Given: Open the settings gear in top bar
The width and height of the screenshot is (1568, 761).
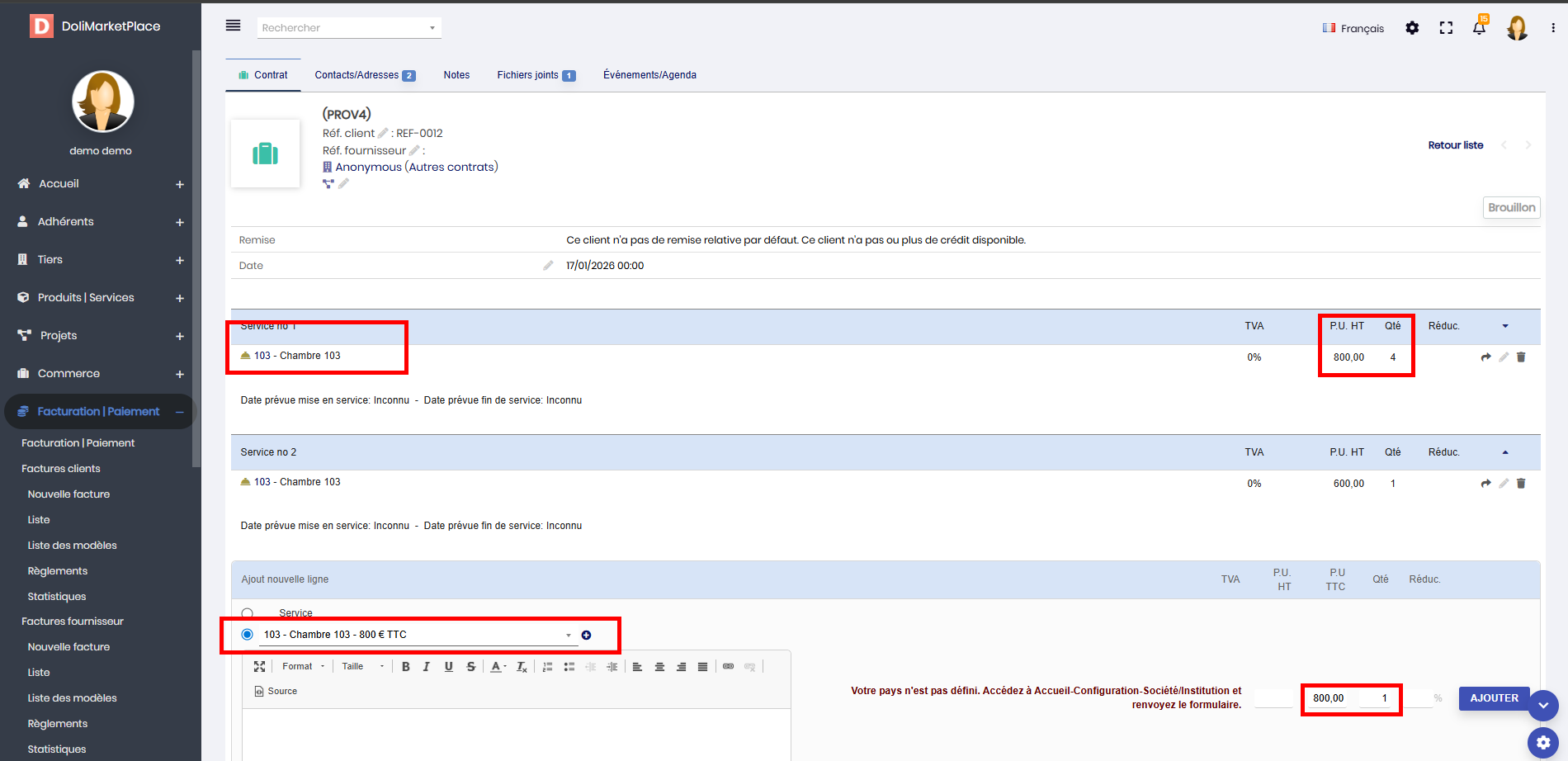Looking at the screenshot, I should pyautogui.click(x=1412, y=28).
